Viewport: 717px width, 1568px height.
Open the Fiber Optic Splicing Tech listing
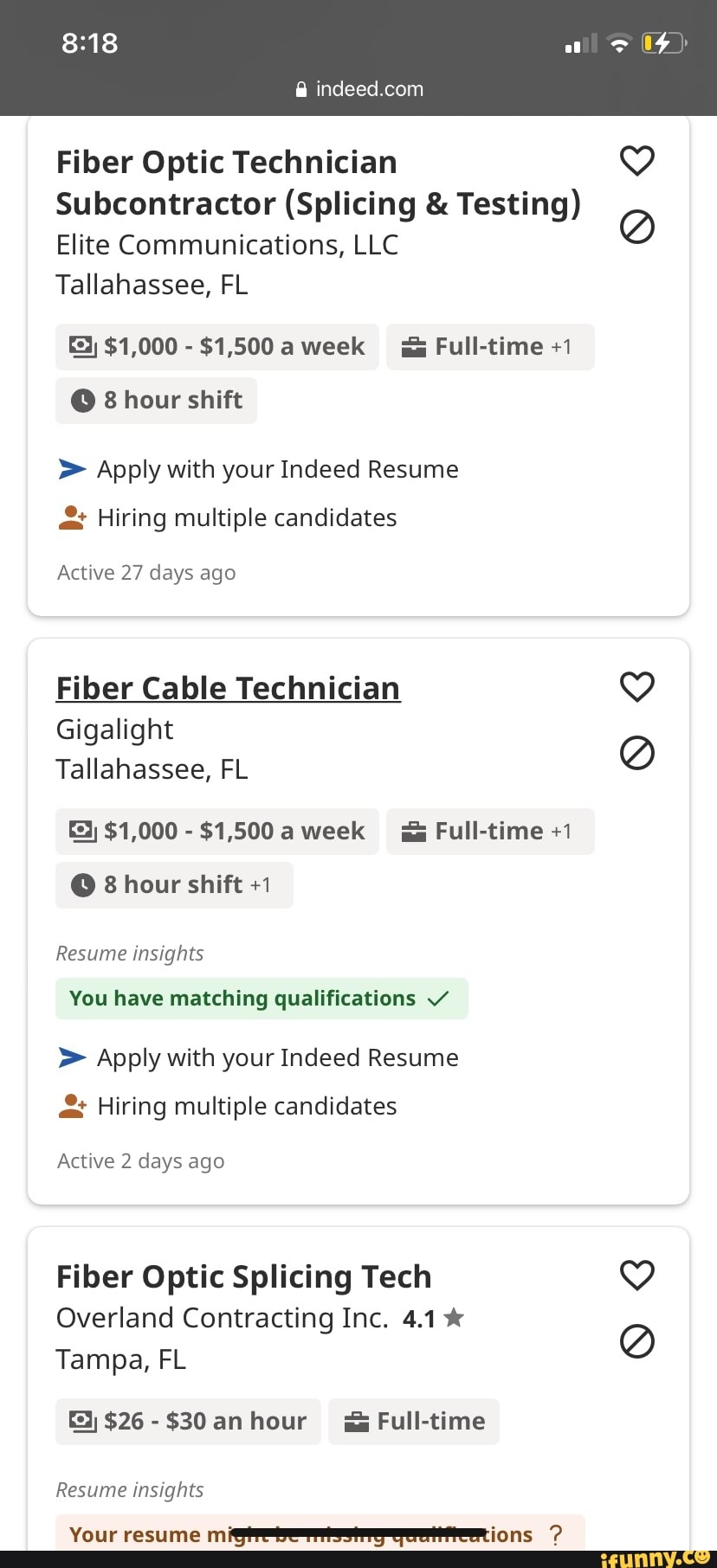click(x=243, y=1277)
